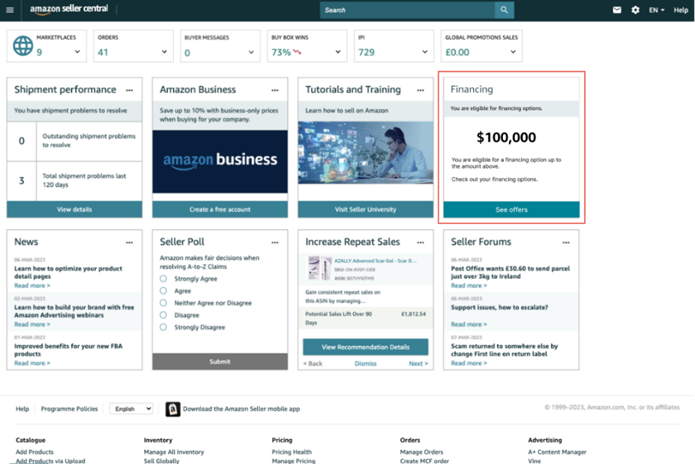This screenshot has width=695, height=464.
Task: Click the Marketplaces globe icon
Action: (x=23, y=46)
